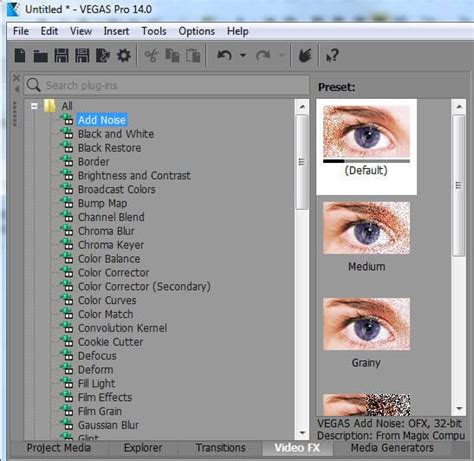Click the New project toolbar icon
Screen dimensions: 474x461
(x=20, y=55)
